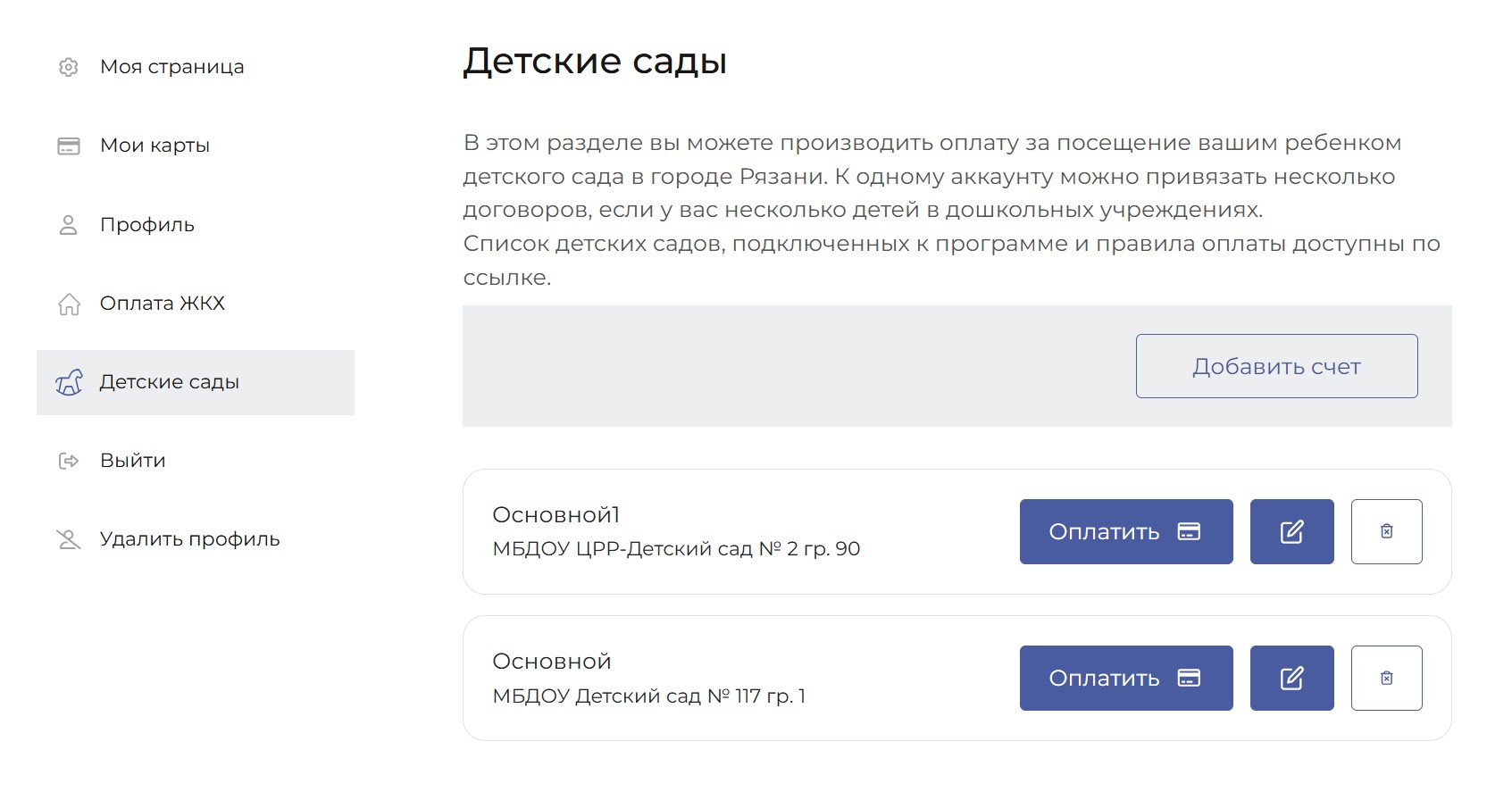Image resolution: width=1512 pixels, height=800 pixels.
Task: Click the person icon beside Профиль
Action: point(69,225)
